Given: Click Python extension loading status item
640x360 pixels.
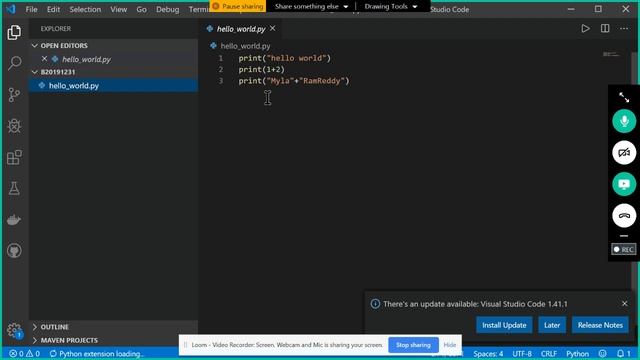Looking at the screenshot, I should click(96, 353).
